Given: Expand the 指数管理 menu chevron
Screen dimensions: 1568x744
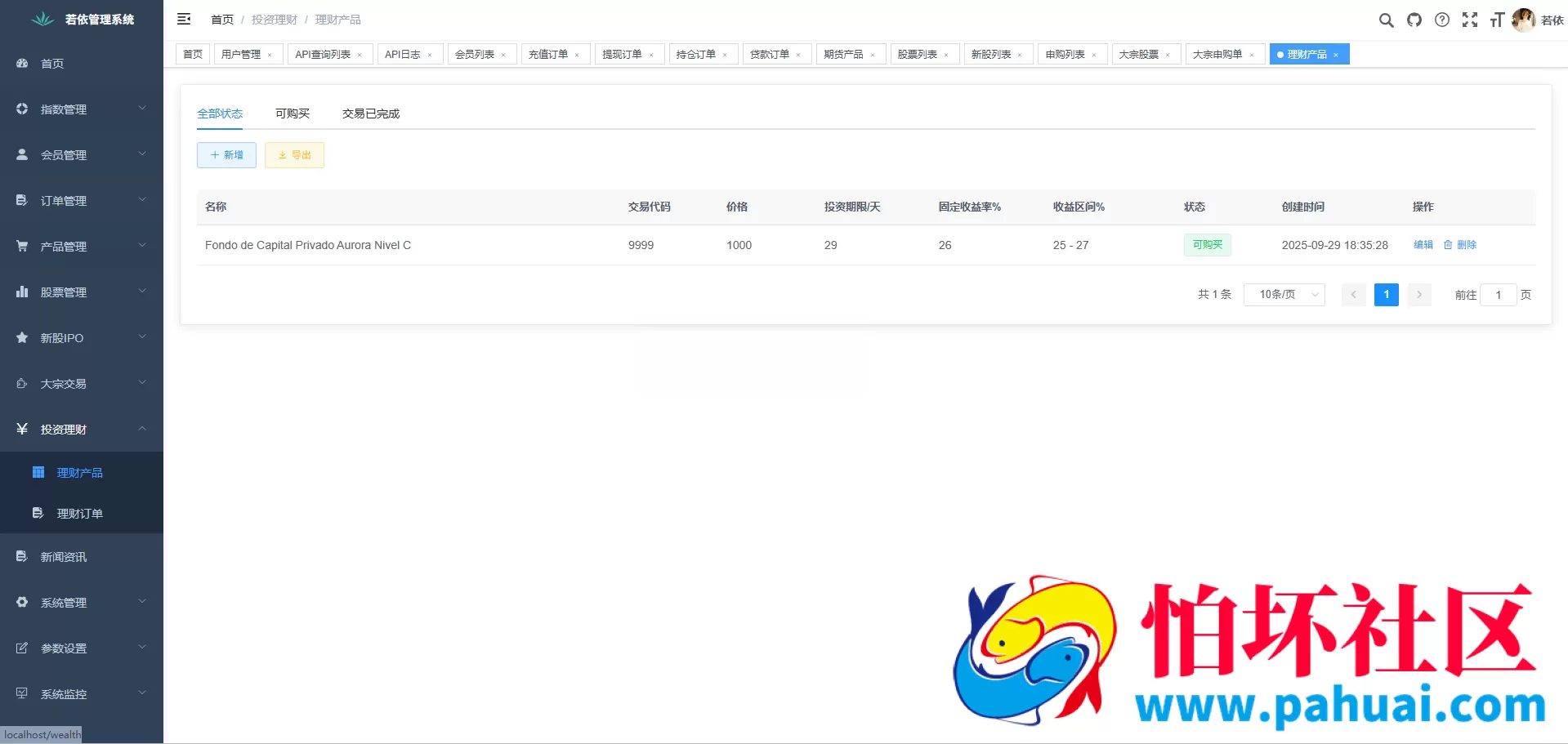Looking at the screenshot, I should pos(142,108).
